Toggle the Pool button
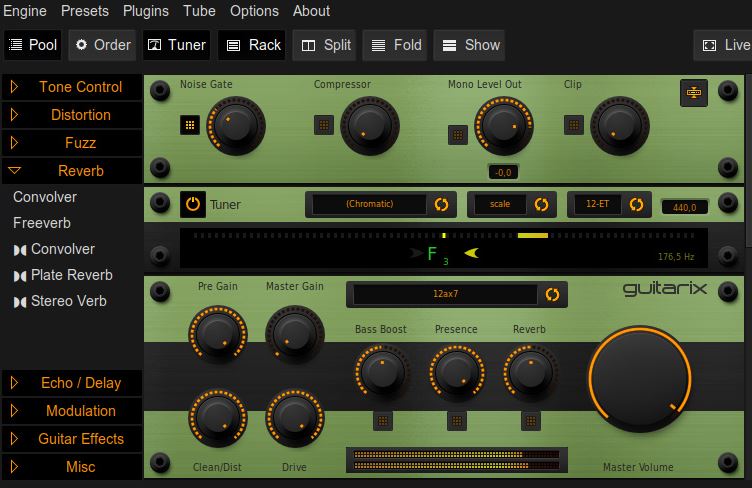The image size is (752, 488). [33, 45]
